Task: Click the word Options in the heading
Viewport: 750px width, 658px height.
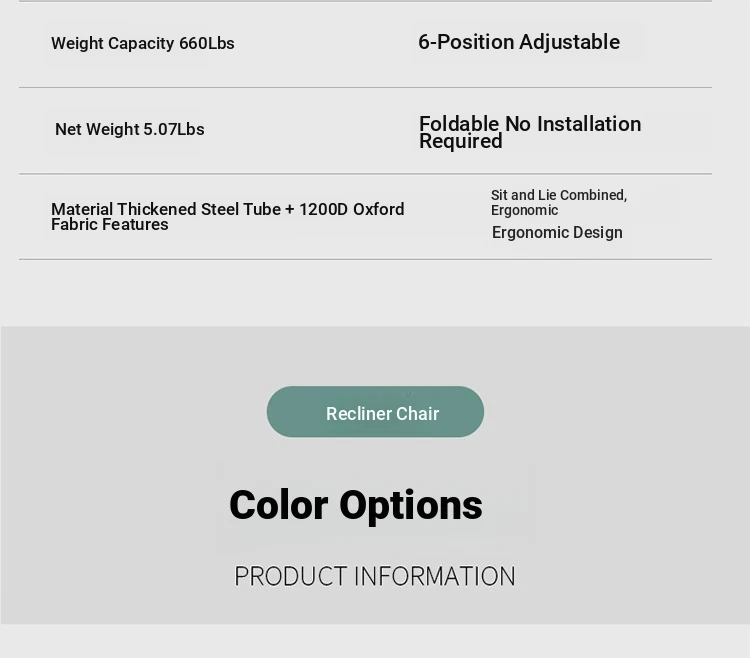Action: [x=411, y=505]
